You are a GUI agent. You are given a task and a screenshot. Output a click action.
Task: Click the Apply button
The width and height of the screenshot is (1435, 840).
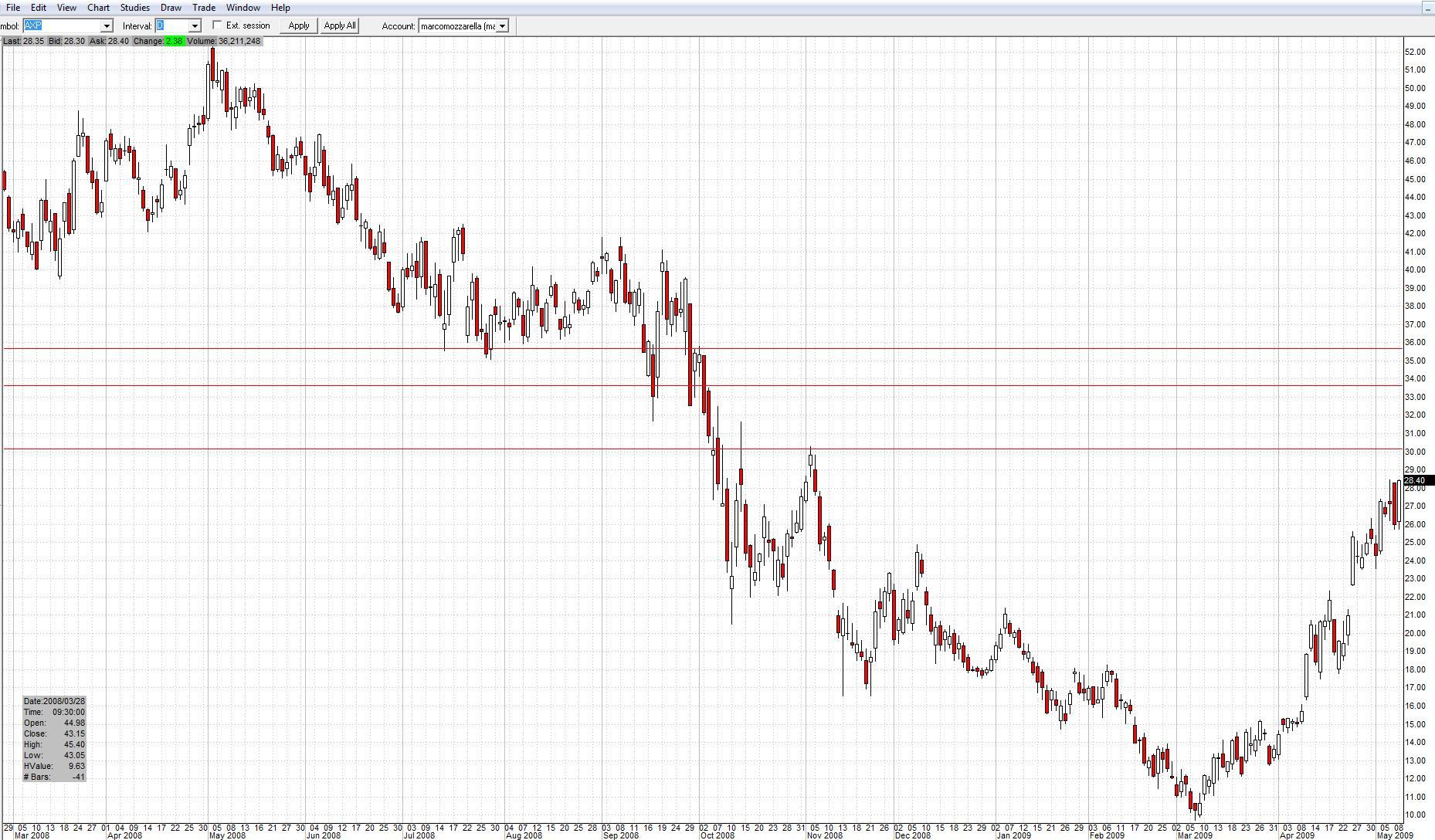tap(298, 25)
